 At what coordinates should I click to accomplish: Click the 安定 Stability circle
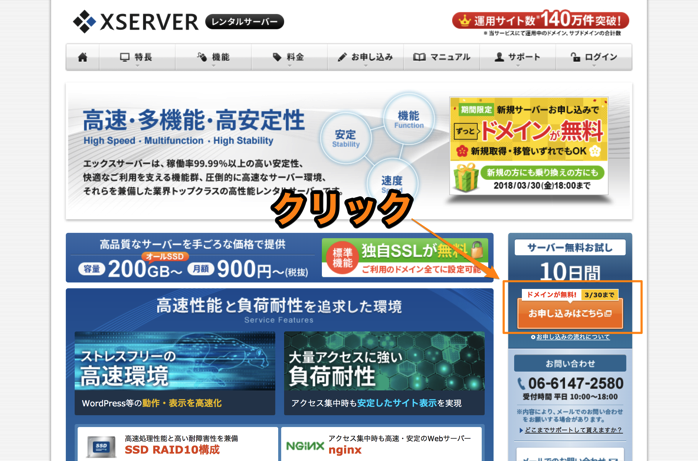coord(346,137)
